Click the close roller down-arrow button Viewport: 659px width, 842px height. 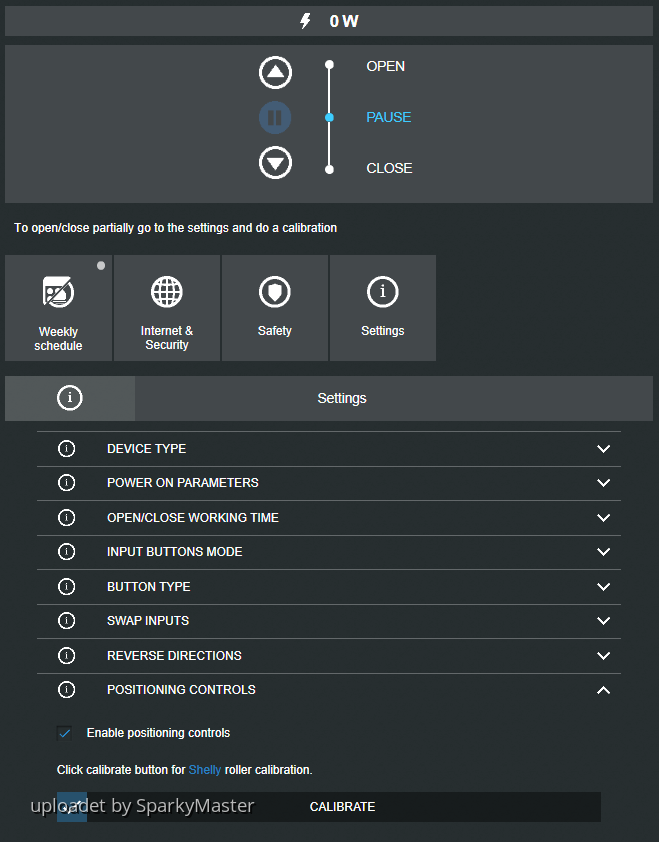[x=275, y=162]
